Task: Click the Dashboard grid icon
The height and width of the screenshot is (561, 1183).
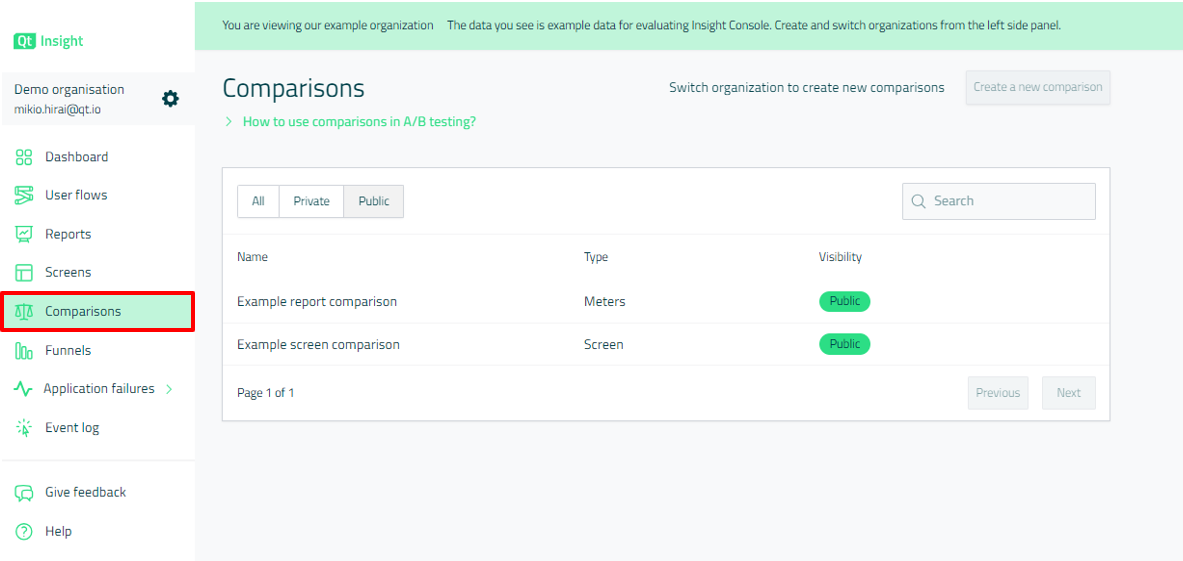Action: click(24, 157)
